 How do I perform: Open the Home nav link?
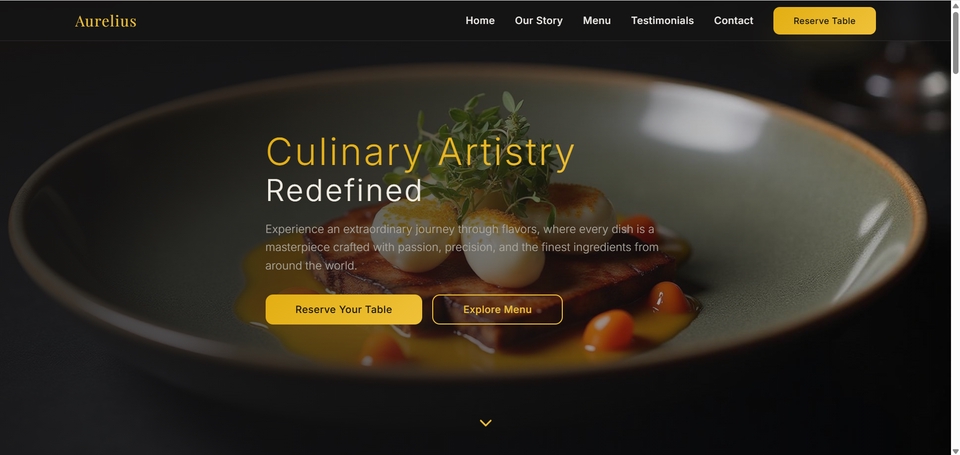point(480,21)
